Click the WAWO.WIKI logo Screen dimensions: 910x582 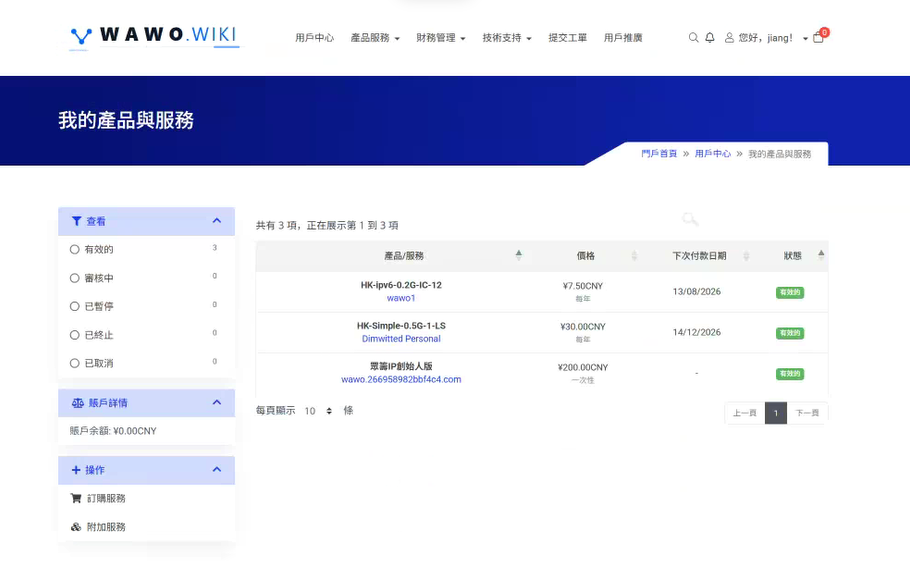(x=154, y=36)
